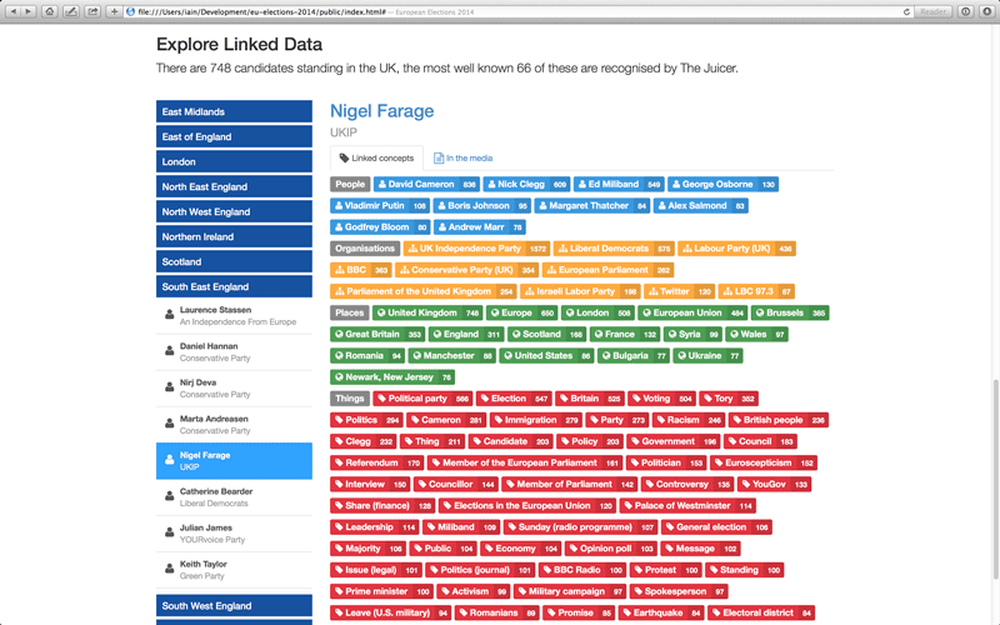Open the Godfrey Bloom person tag
The width and height of the screenshot is (1000, 625).
coord(380,227)
